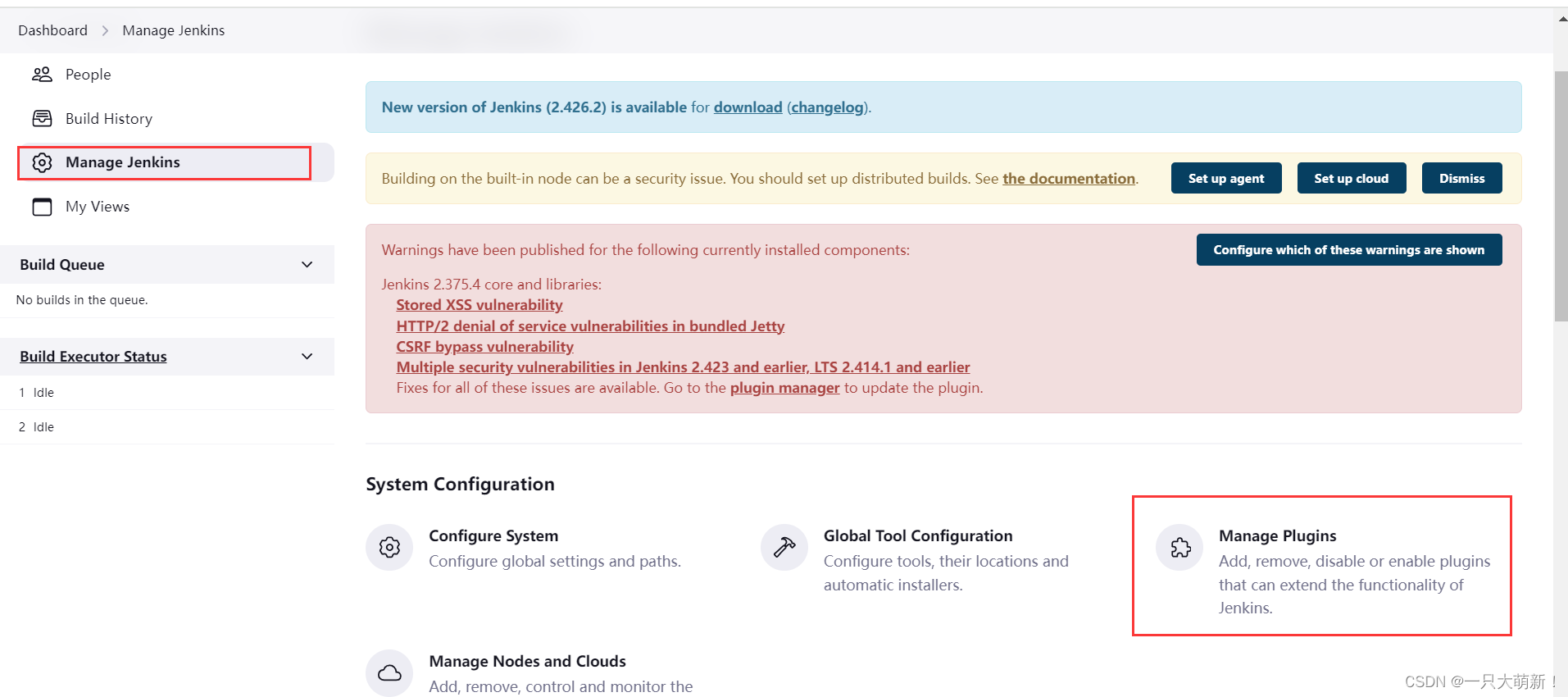This screenshot has width=1568, height=697.
Task: Click the My Views window icon
Action: (x=42, y=207)
